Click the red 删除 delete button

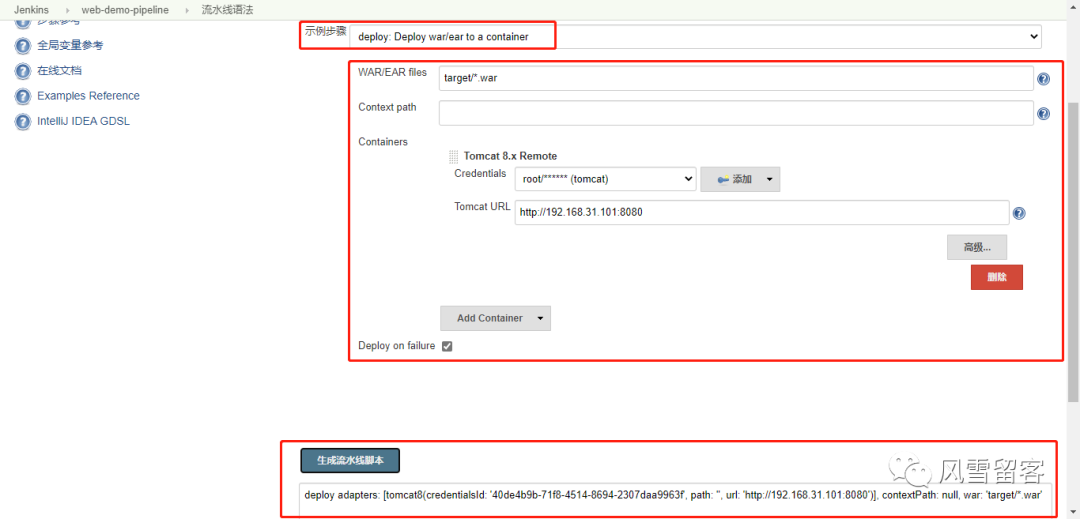tap(997, 277)
